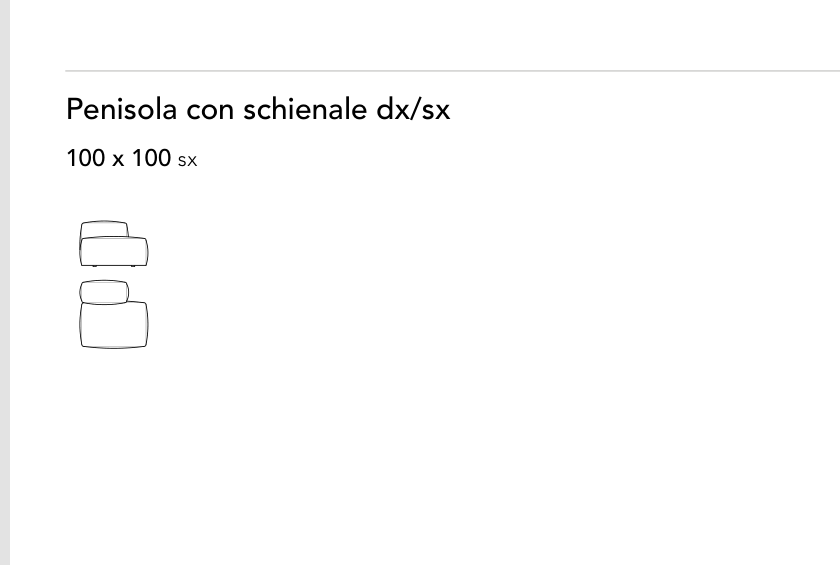Click the 'x' between the dimensions

point(118,161)
